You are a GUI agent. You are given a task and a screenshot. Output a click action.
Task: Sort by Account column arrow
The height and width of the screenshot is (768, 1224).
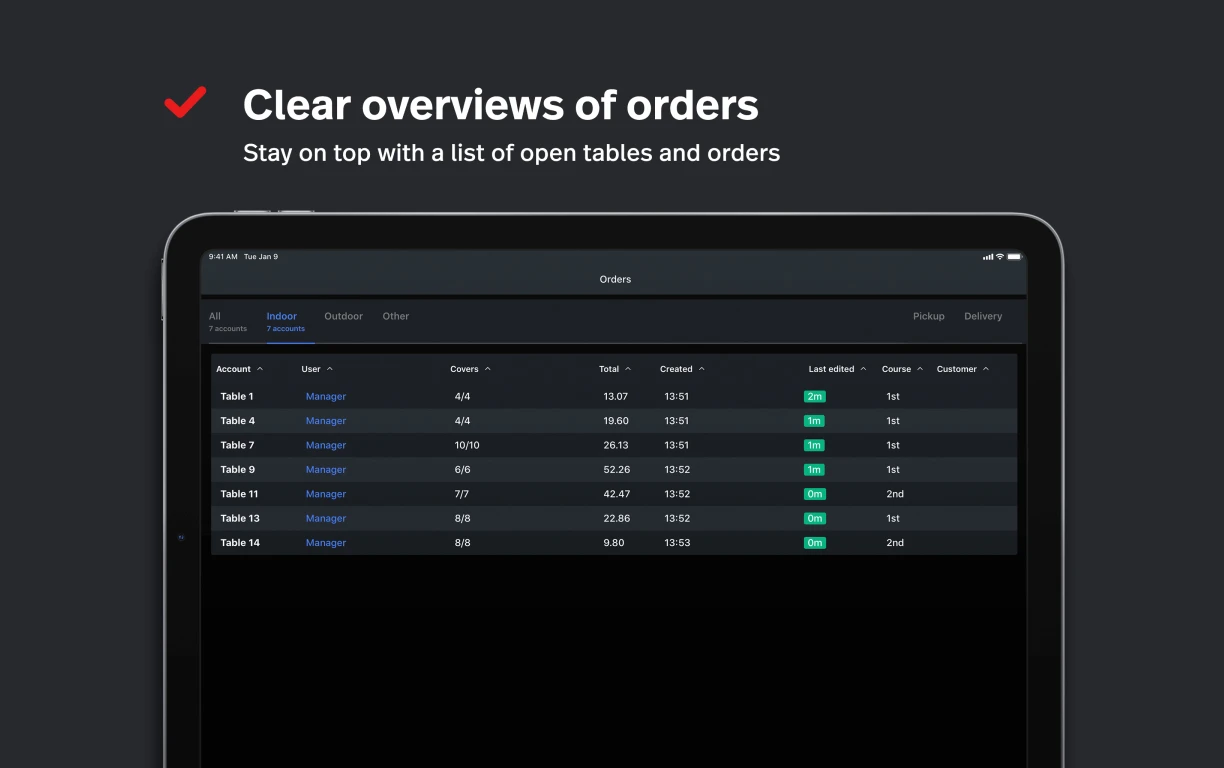click(260, 369)
